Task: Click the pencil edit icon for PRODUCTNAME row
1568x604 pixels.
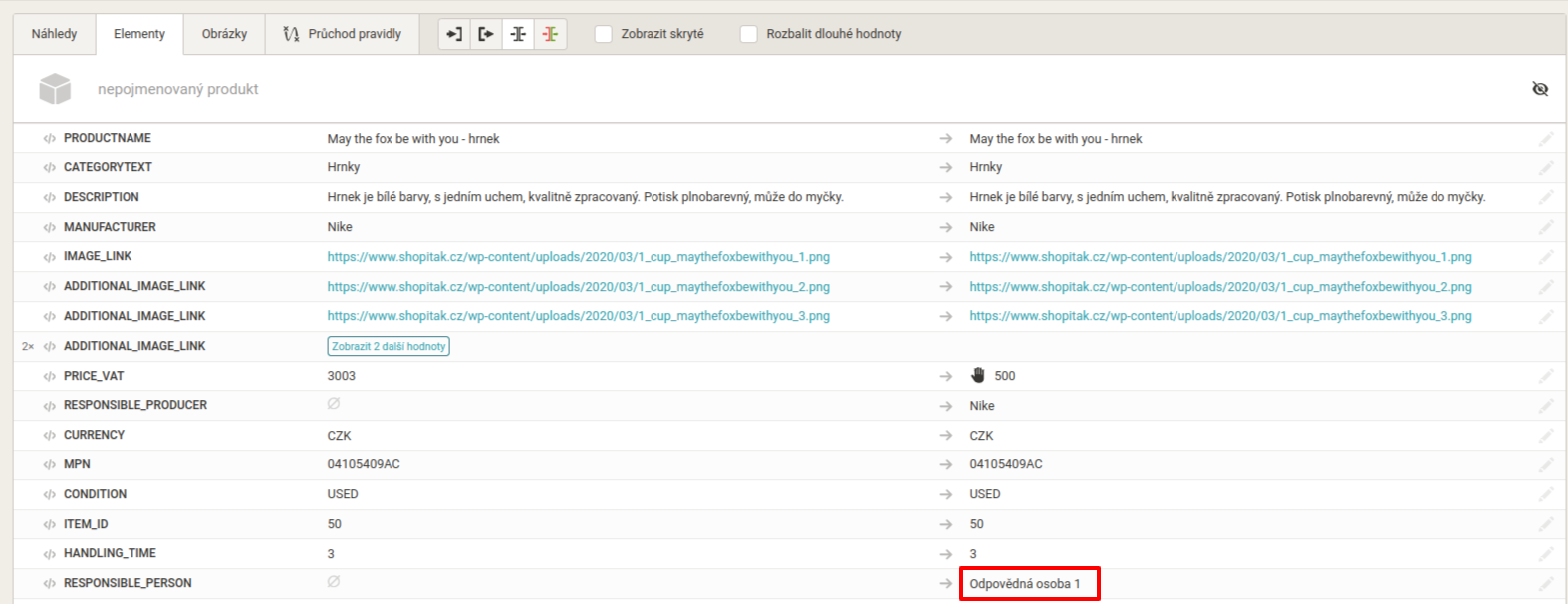Action: (1545, 139)
